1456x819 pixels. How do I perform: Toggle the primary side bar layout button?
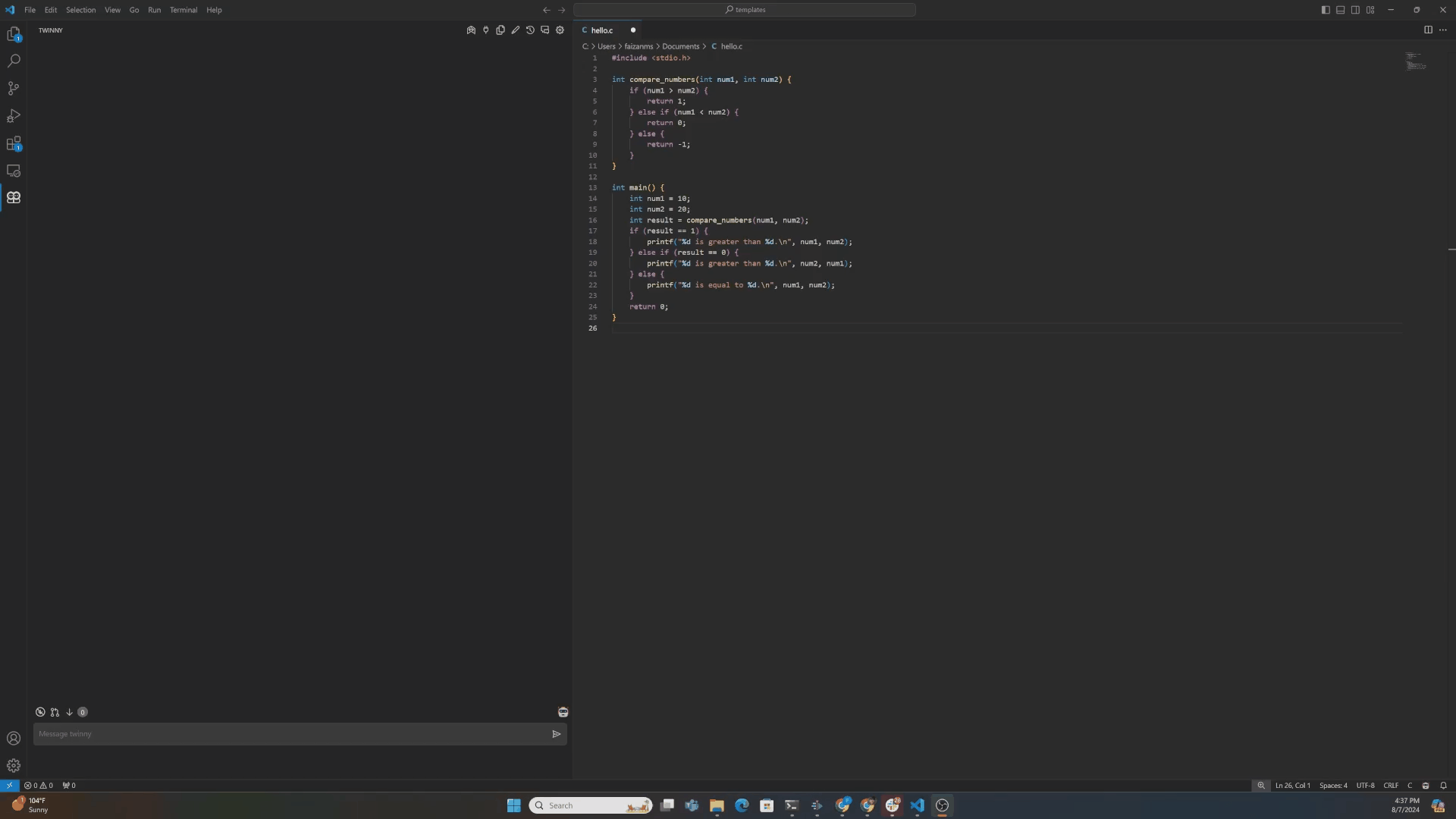pyautogui.click(x=1326, y=10)
